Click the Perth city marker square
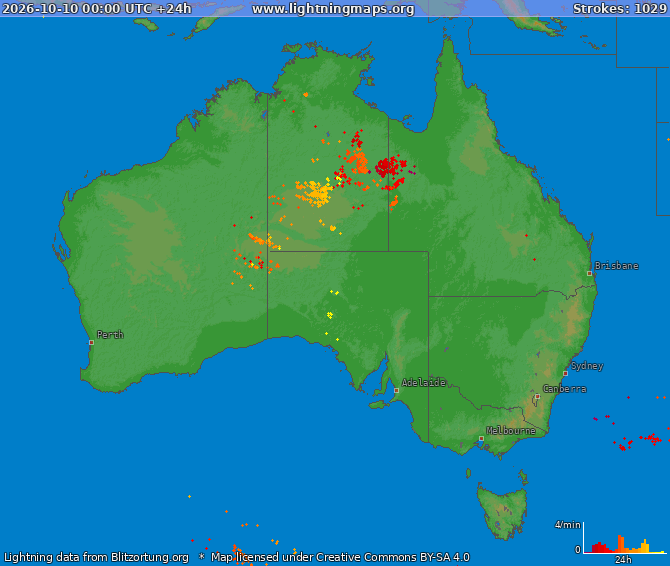The image size is (670, 566). 91,343
